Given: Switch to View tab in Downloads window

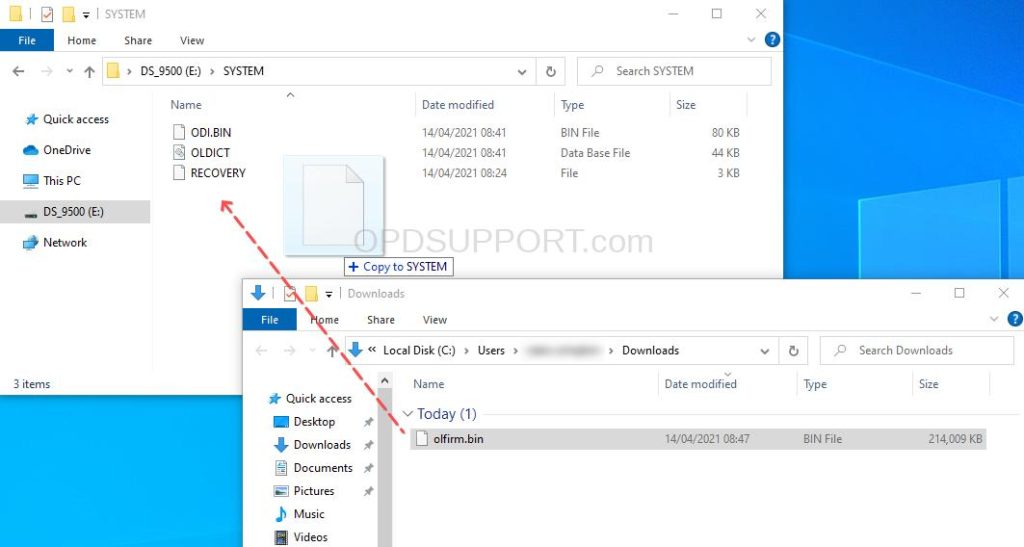Looking at the screenshot, I should pyautogui.click(x=434, y=320).
